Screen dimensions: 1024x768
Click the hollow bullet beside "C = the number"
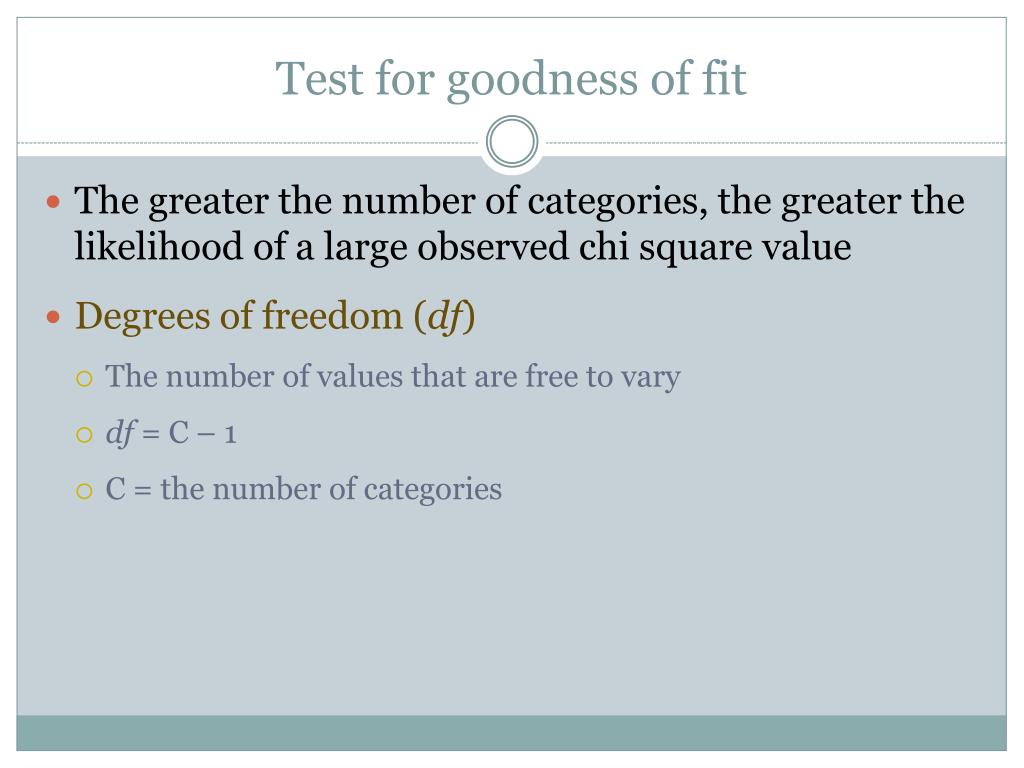pyautogui.click(x=84, y=491)
